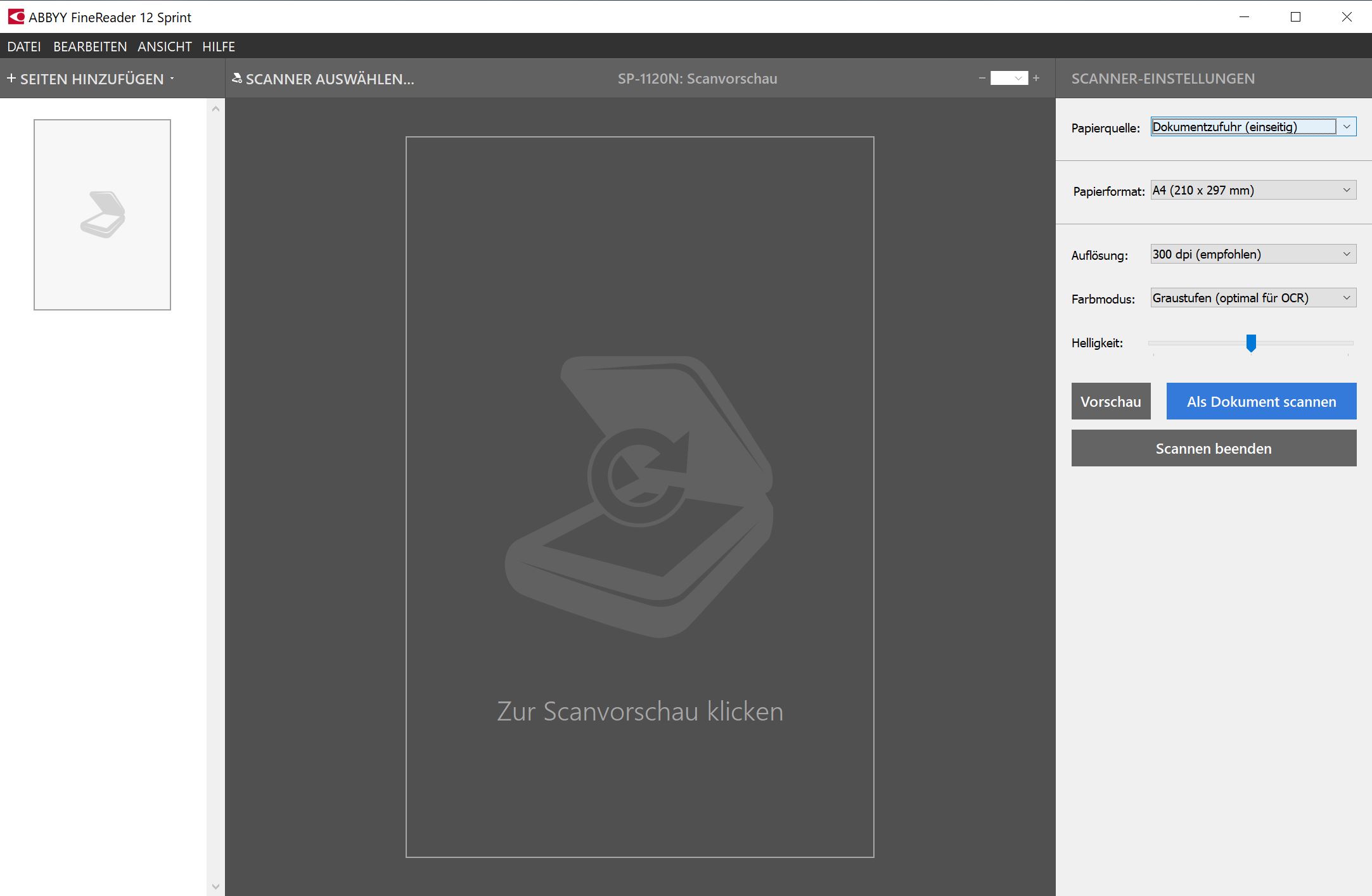The width and height of the screenshot is (1372, 896).
Task: Click Als Dokument scannen button
Action: coord(1261,401)
